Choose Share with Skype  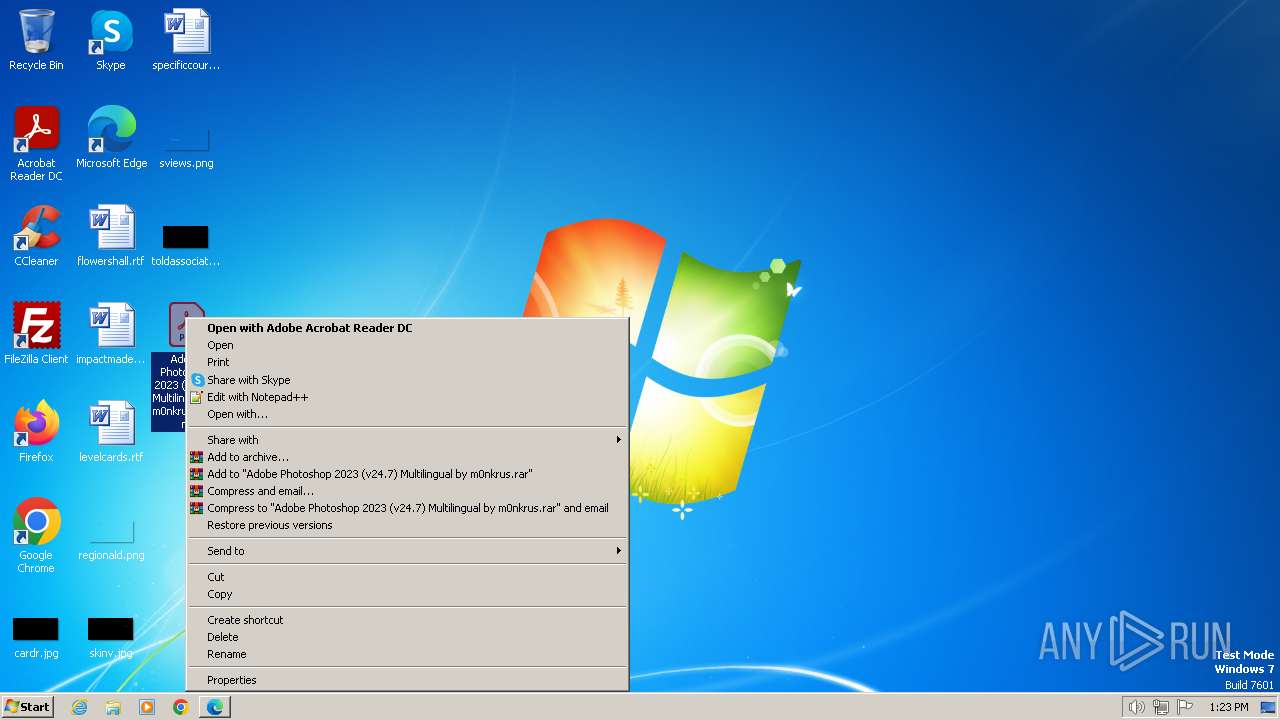pyautogui.click(x=407, y=380)
